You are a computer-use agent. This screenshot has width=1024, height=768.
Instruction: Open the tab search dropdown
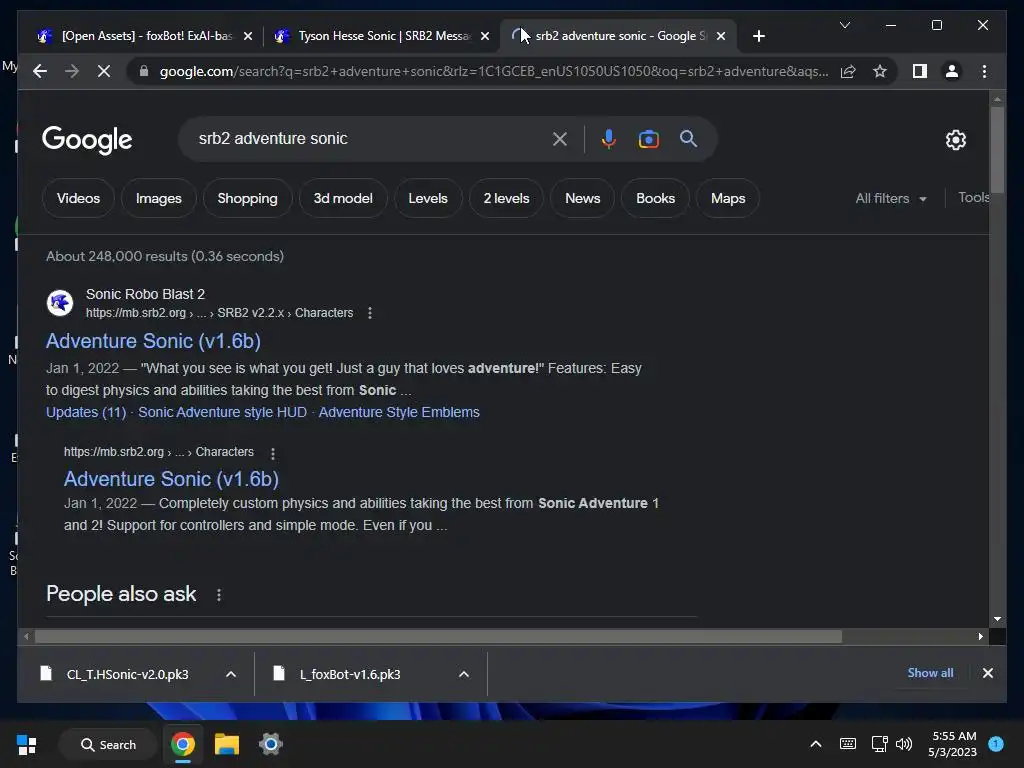844,25
